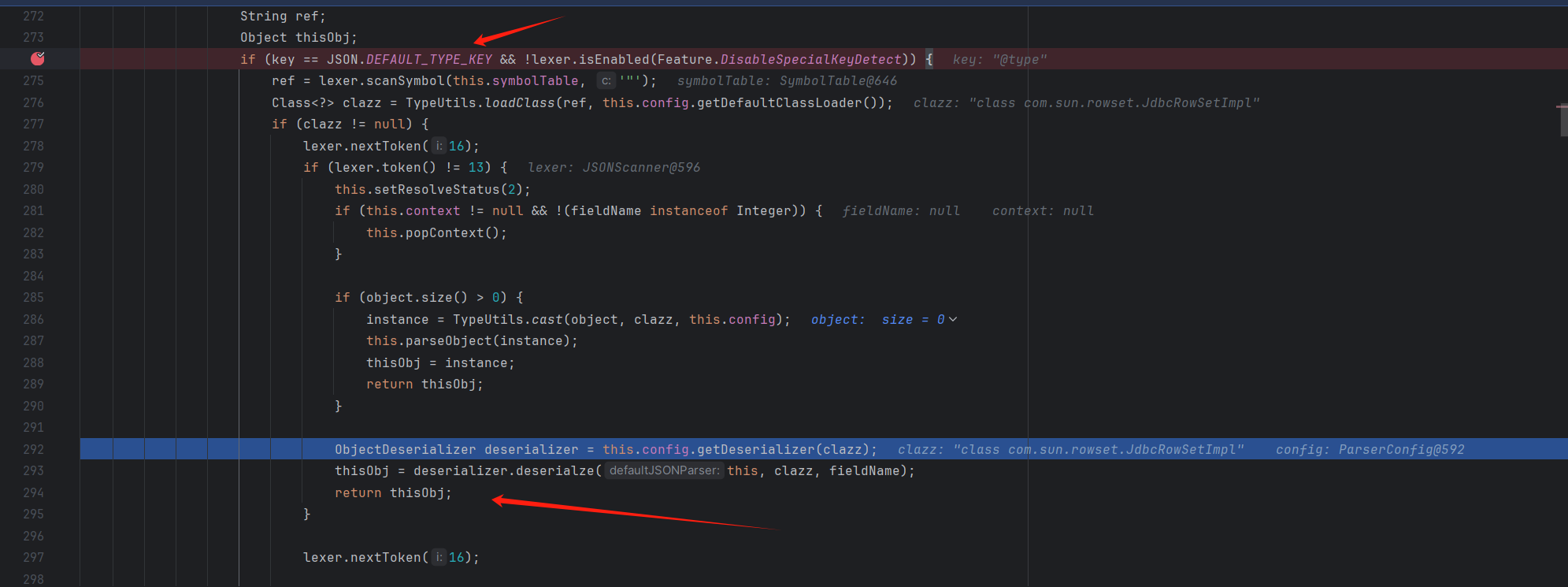Click inline debug hint key: "@type"
The image size is (1568, 587).
coord(999,59)
